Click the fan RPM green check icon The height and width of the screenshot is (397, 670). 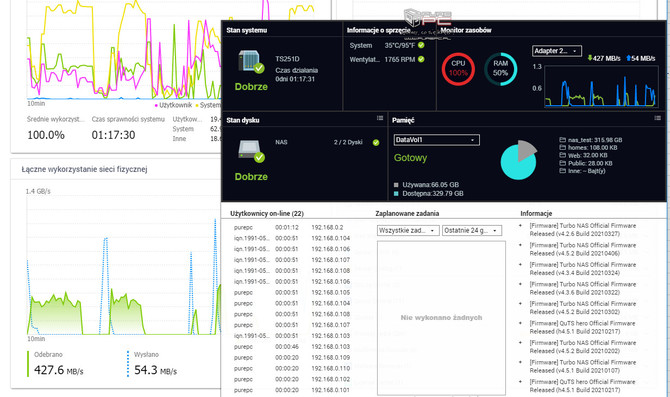point(421,59)
